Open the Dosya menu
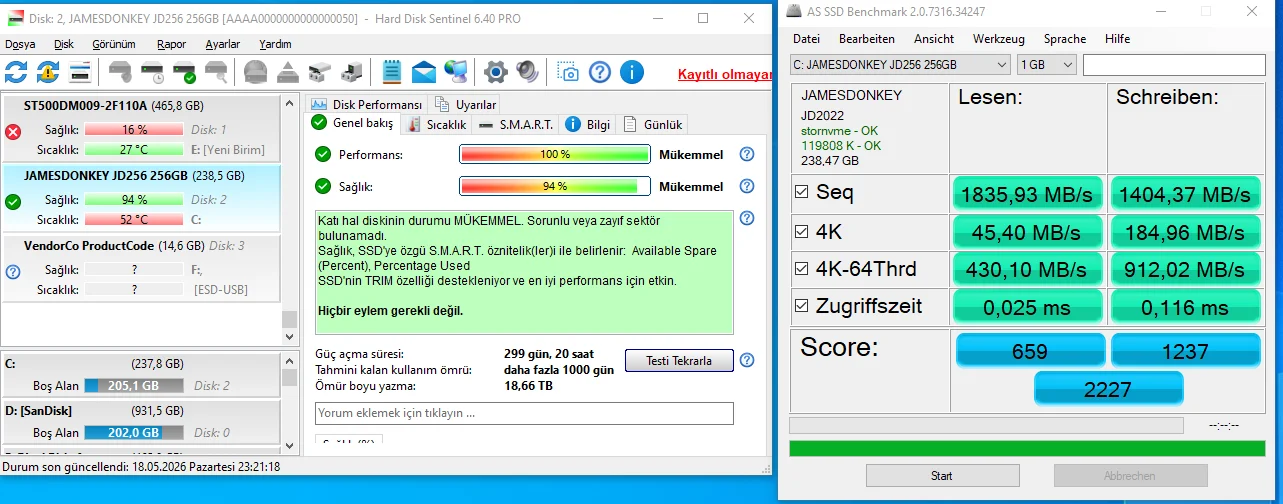This screenshot has width=1283, height=504. (20, 44)
